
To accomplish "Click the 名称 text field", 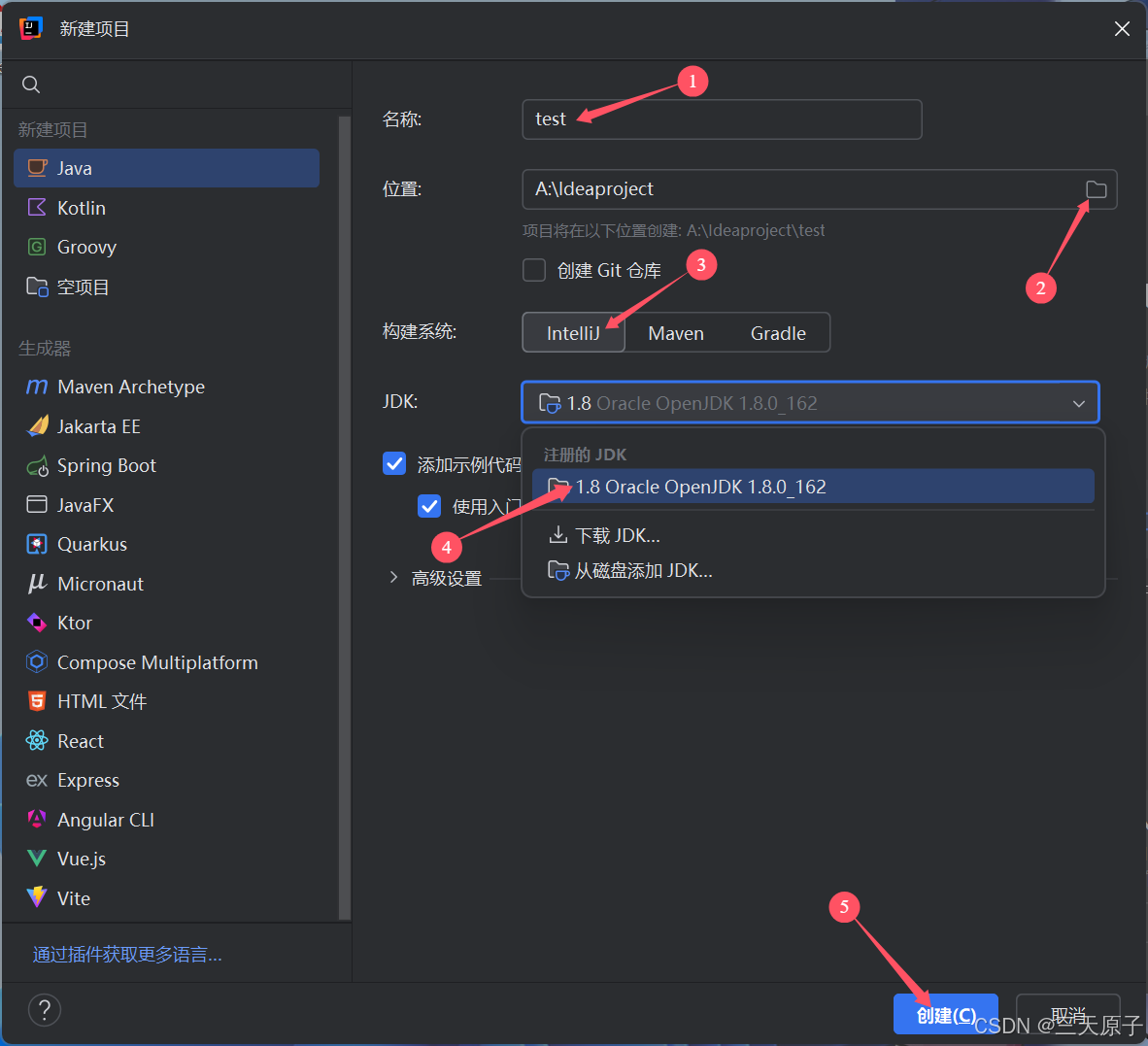I will pyautogui.click(x=722, y=119).
